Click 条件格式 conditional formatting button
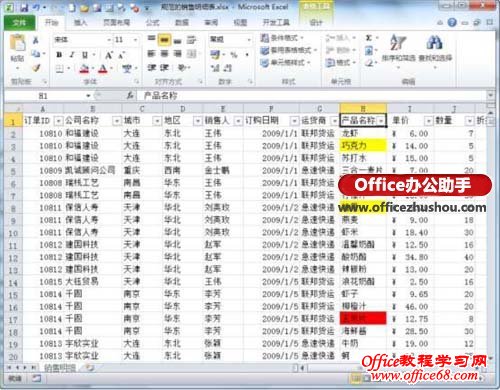The image size is (500, 390). pyautogui.click(x=283, y=38)
